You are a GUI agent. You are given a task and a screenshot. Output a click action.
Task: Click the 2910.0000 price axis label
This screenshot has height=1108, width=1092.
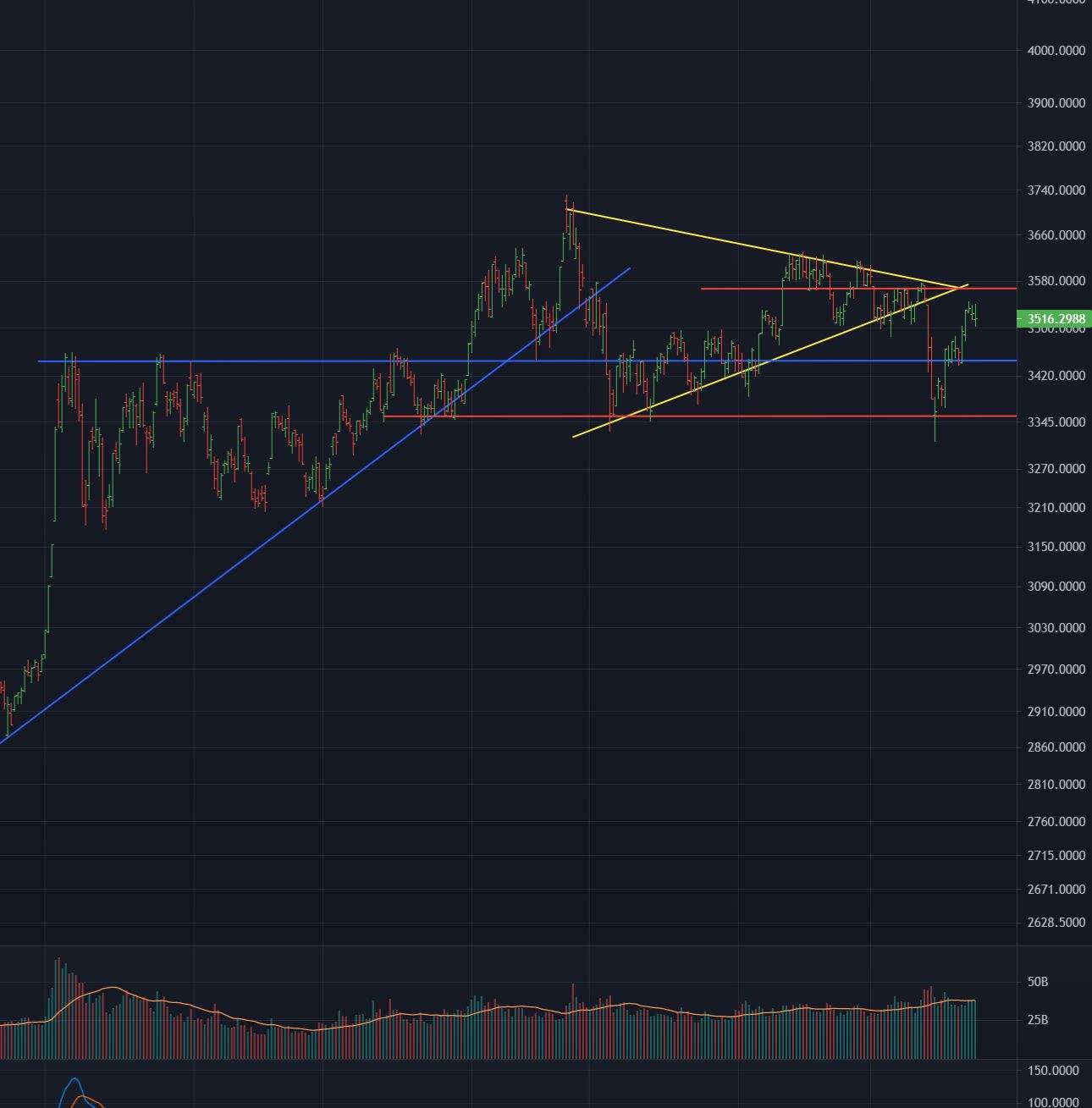(x=1056, y=712)
